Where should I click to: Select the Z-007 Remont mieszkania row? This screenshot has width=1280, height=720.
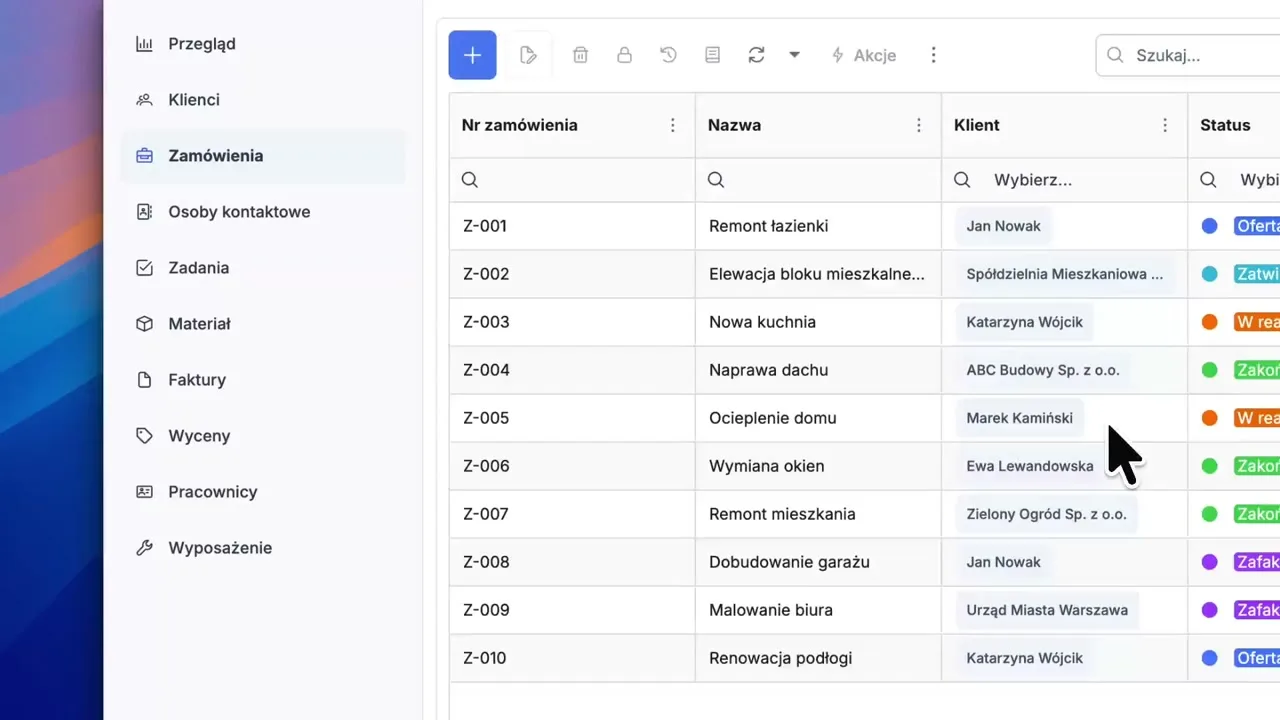pyautogui.click(x=782, y=514)
